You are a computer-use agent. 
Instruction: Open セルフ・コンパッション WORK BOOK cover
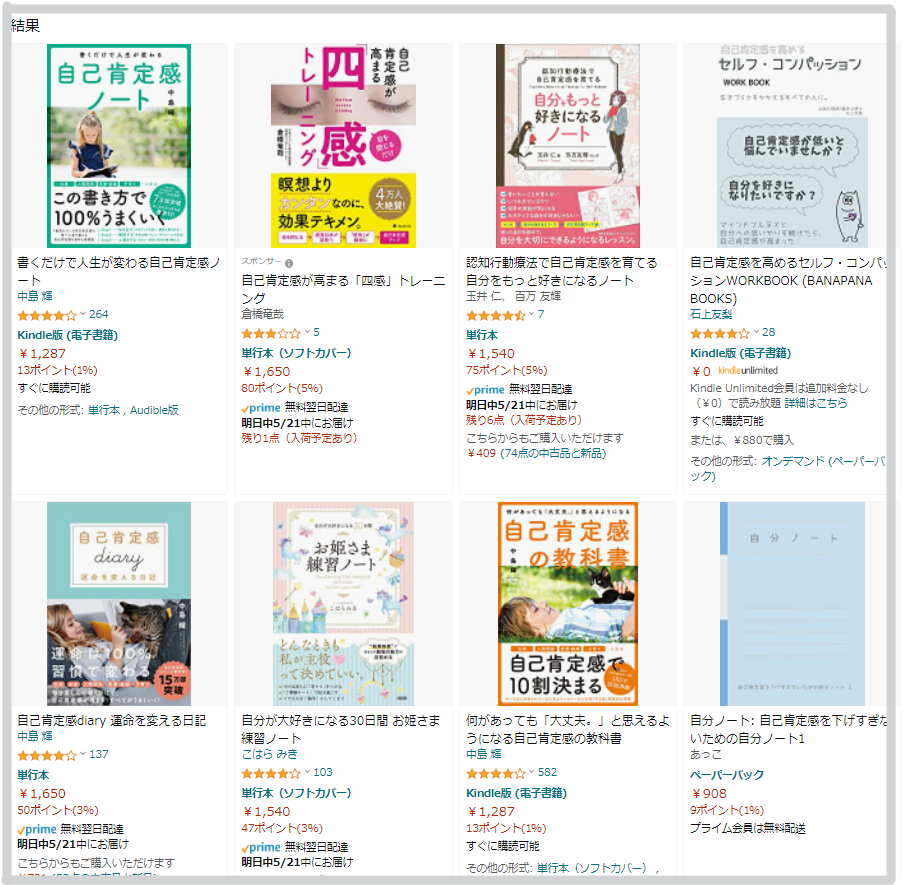(x=792, y=146)
